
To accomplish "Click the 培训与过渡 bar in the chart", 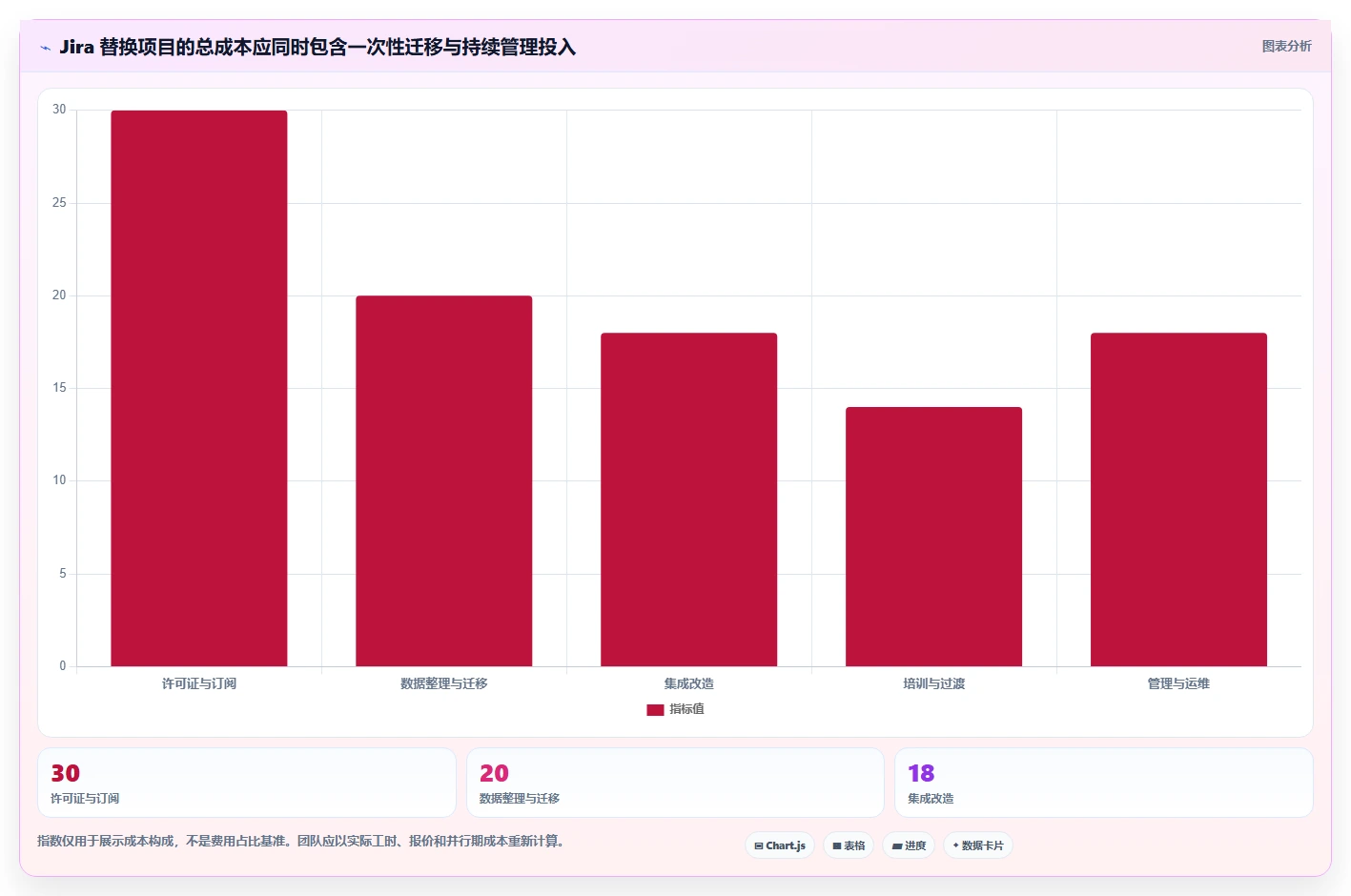I will [x=934, y=537].
